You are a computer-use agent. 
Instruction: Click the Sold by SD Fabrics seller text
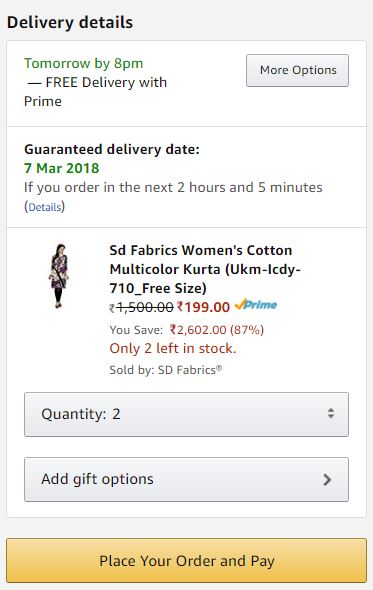166,370
